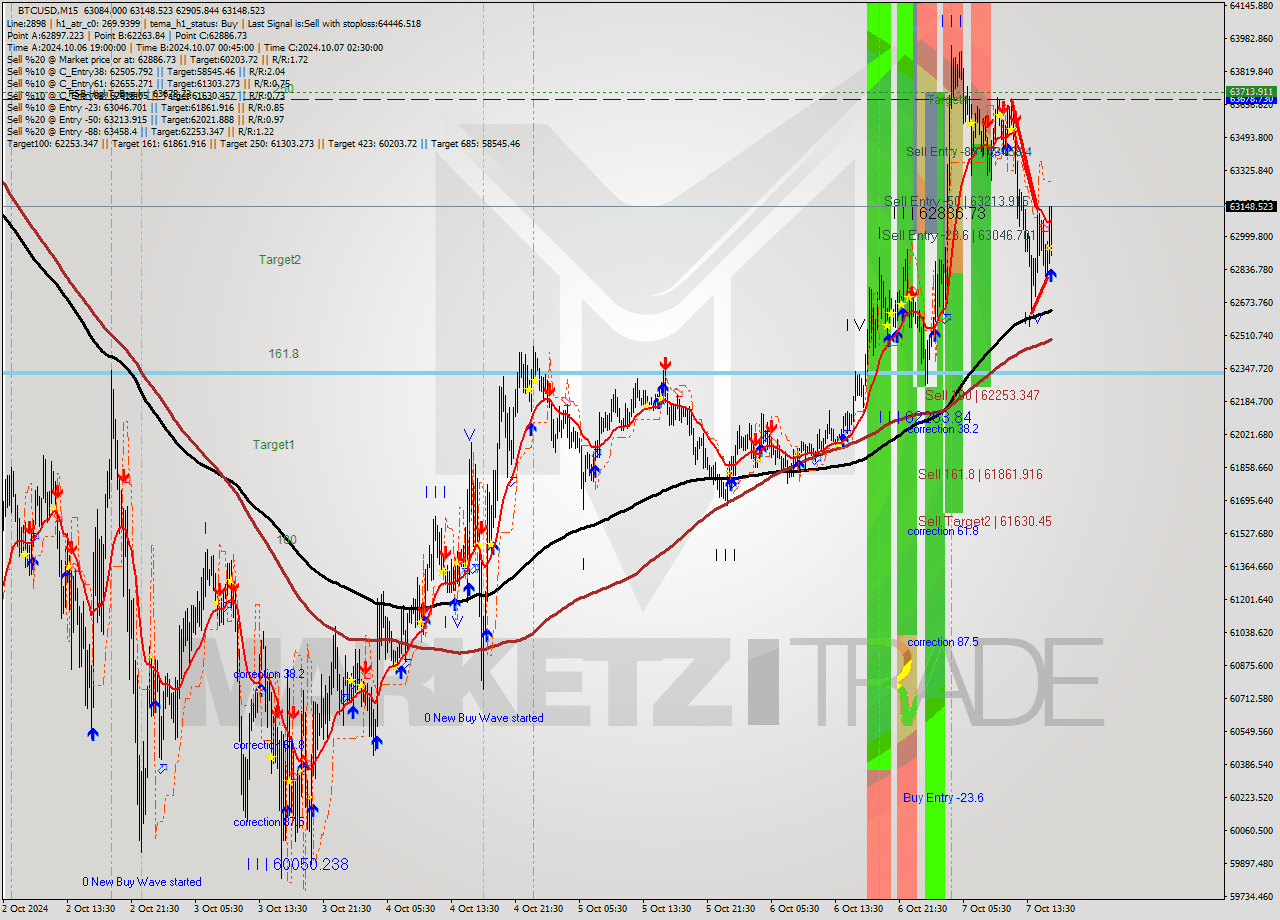The image size is (1280, 920).
Task: Click 'correction 87.5' beside the 60050.238 low
Action: pos(269,823)
